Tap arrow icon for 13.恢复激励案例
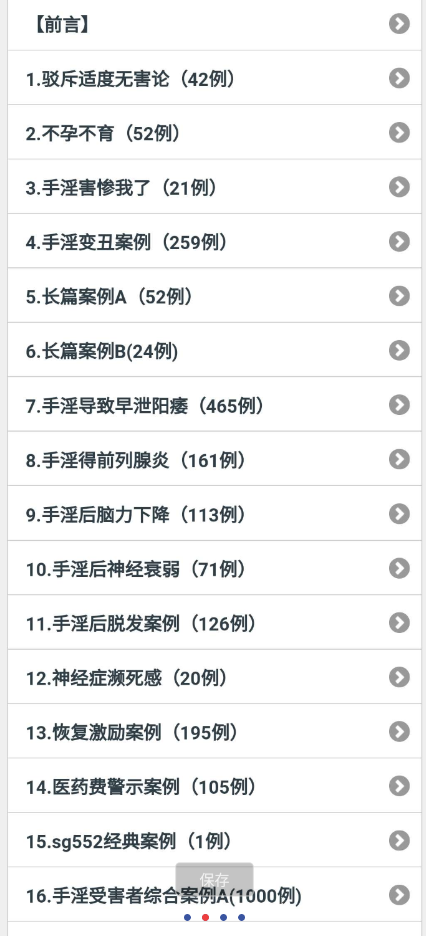Screen dimensions: 426x936 coord(399,732)
